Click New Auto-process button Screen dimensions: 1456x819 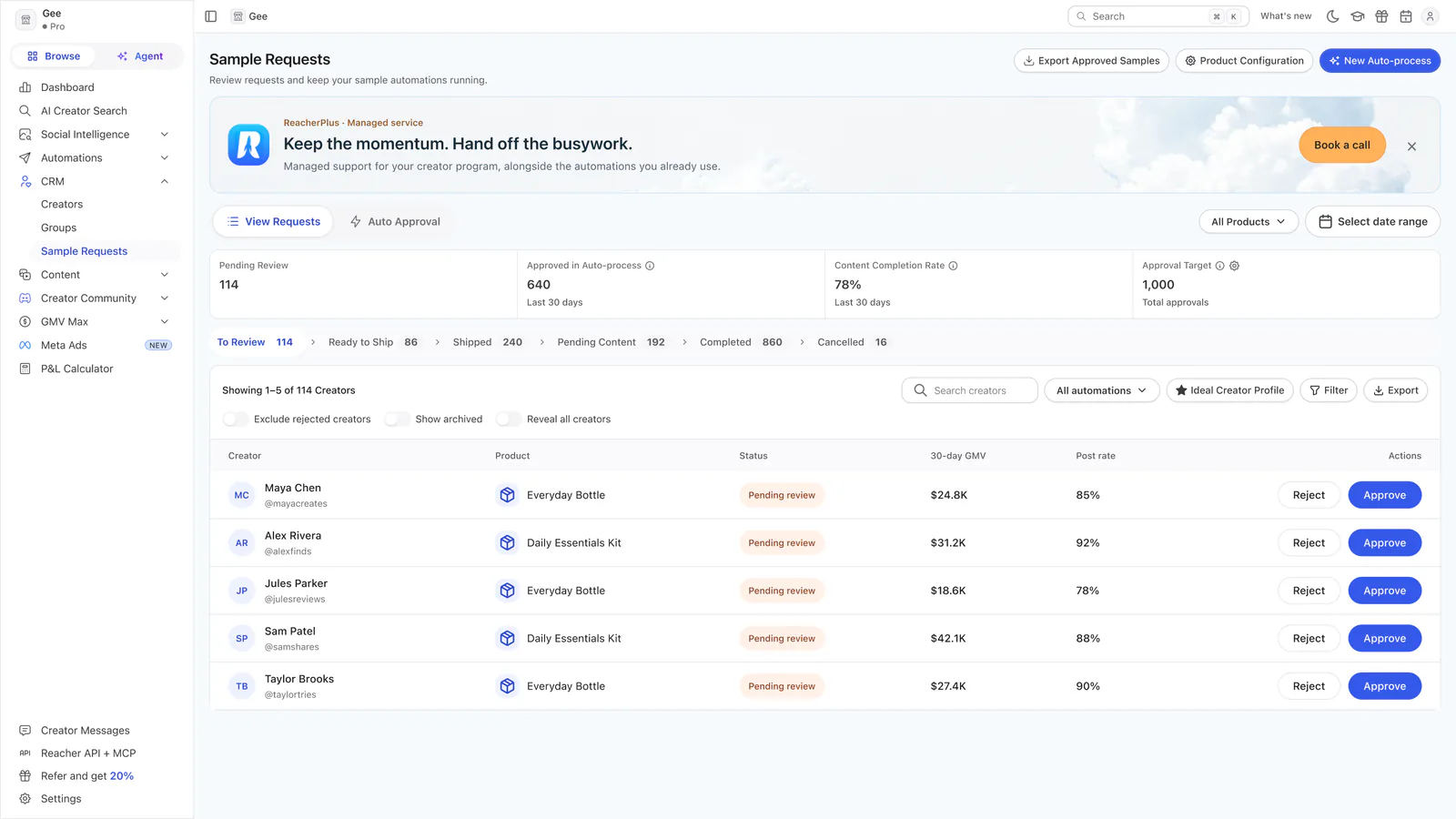point(1380,61)
